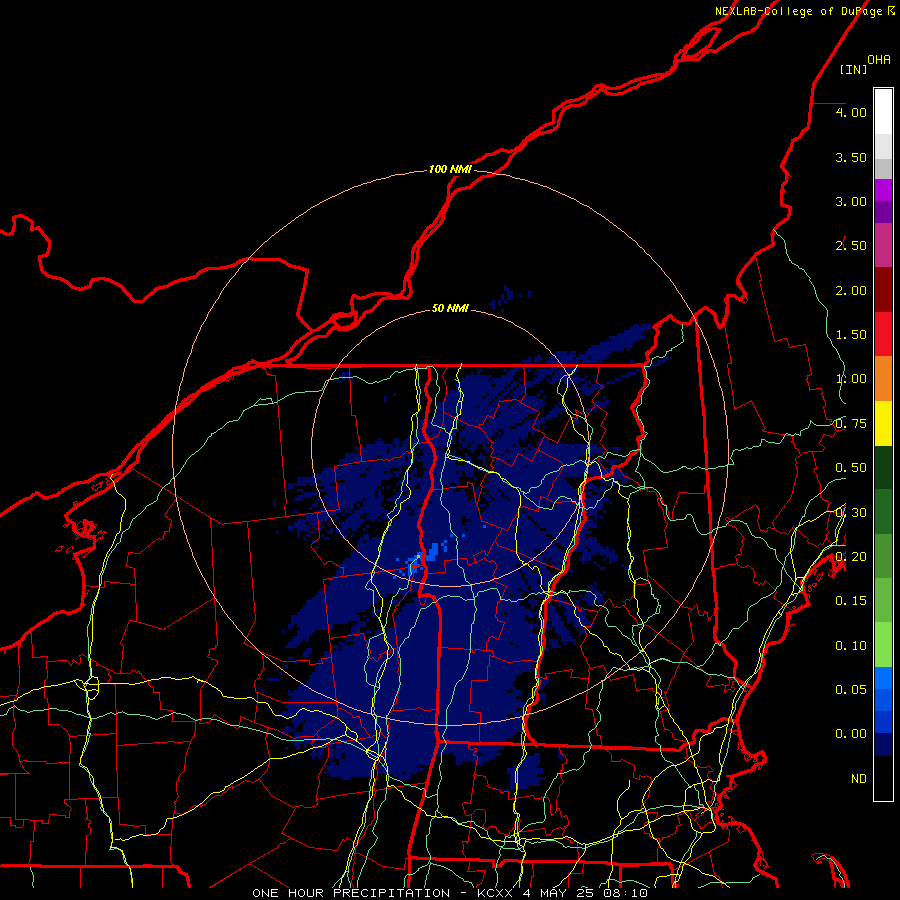Screen dimensions: 900x900
Task: Click the KCXX radar site identifier
Action: point(495,893)
